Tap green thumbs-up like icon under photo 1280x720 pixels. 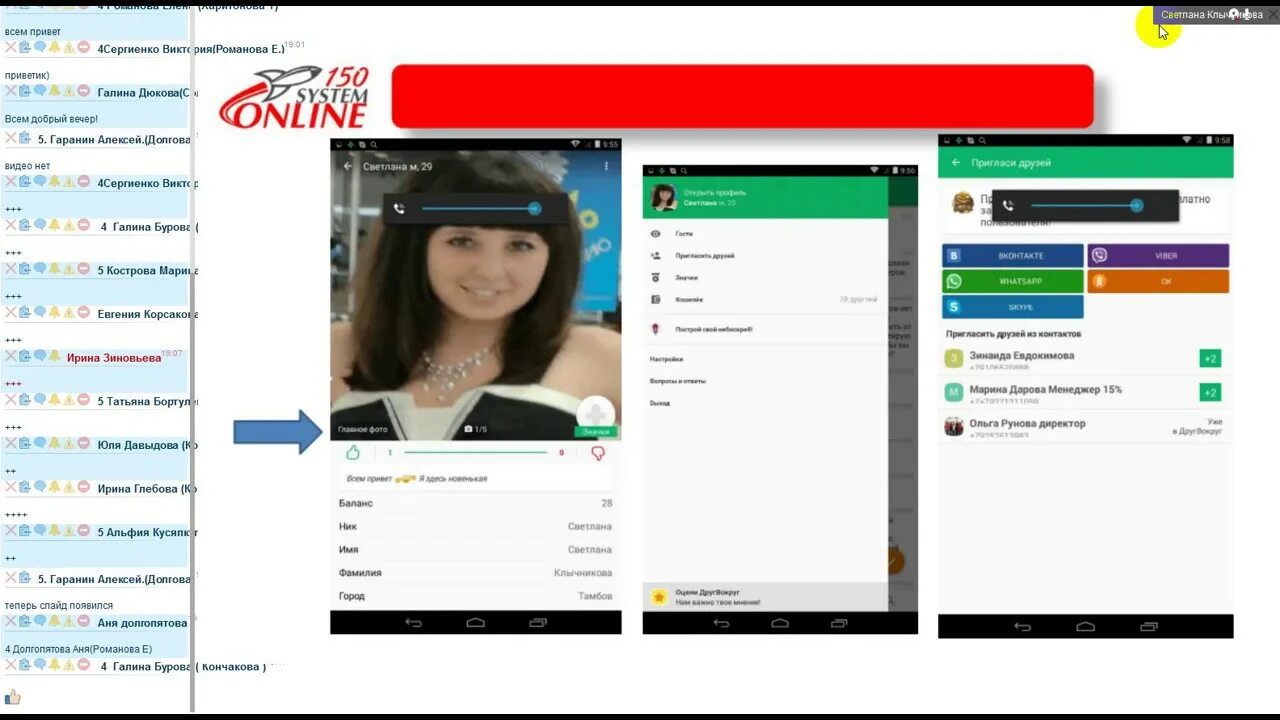(x=353, y=453)
